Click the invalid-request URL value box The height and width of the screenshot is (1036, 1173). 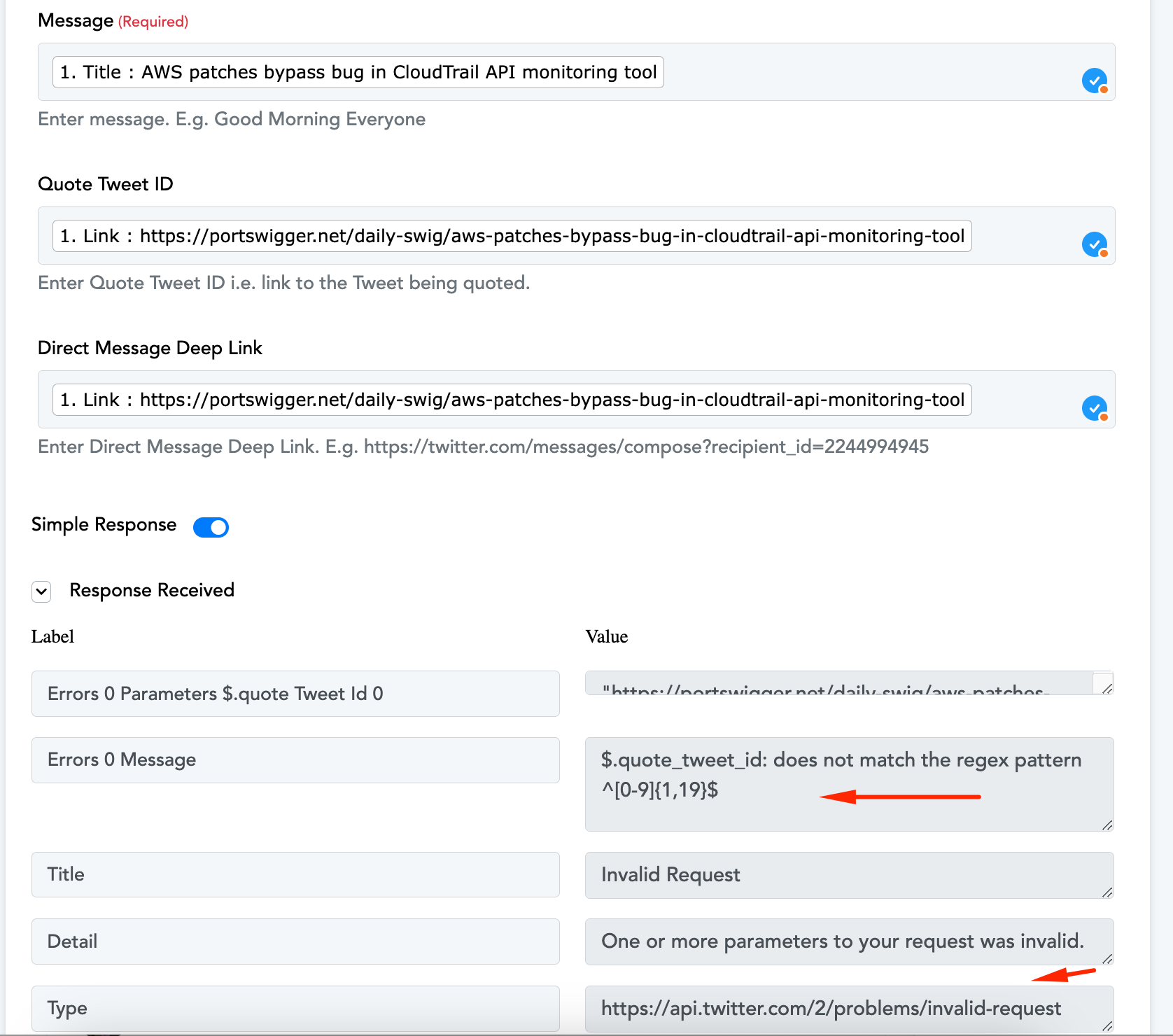pos(849,1009)
